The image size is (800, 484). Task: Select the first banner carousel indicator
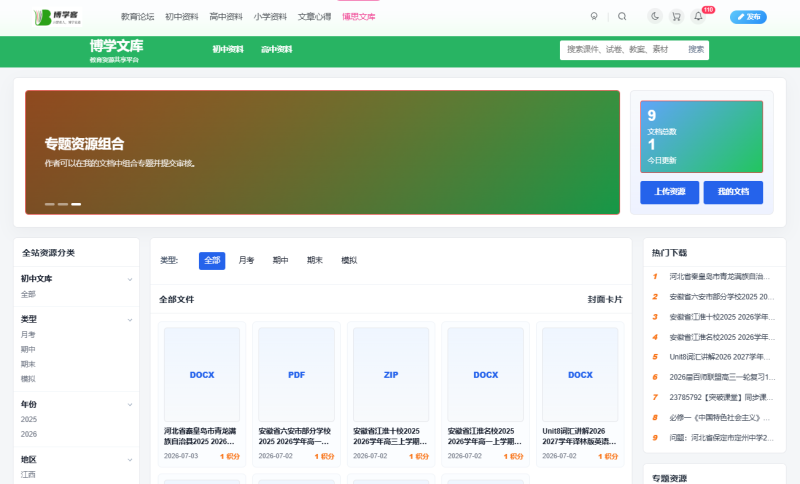pos(49,204)
